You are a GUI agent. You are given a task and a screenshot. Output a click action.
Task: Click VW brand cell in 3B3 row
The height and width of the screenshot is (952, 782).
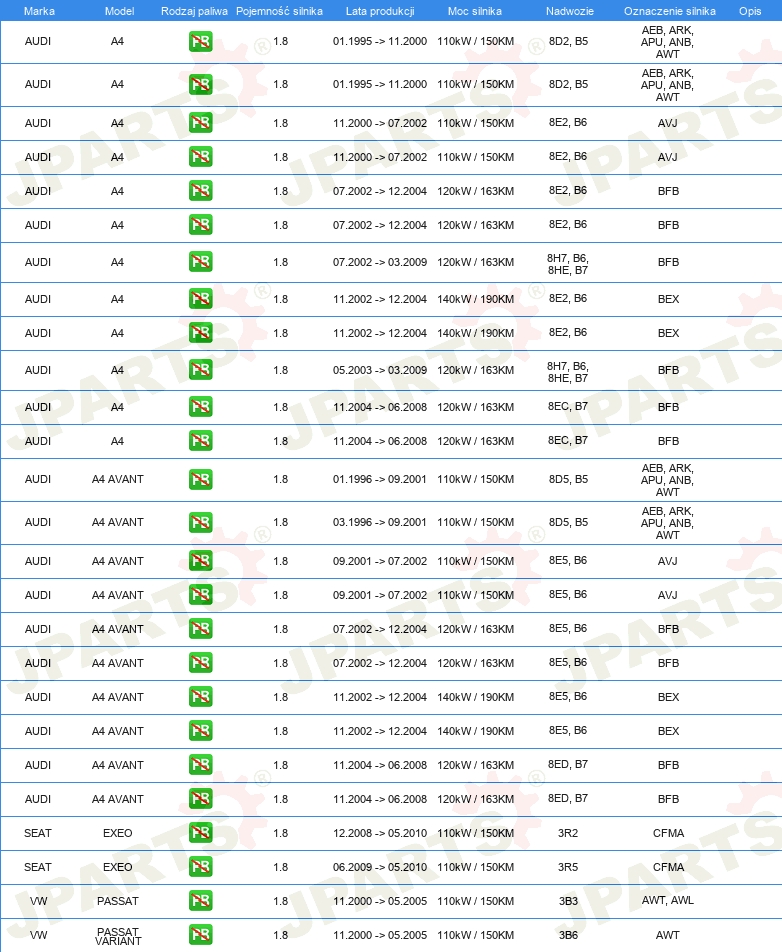(38, 902)
